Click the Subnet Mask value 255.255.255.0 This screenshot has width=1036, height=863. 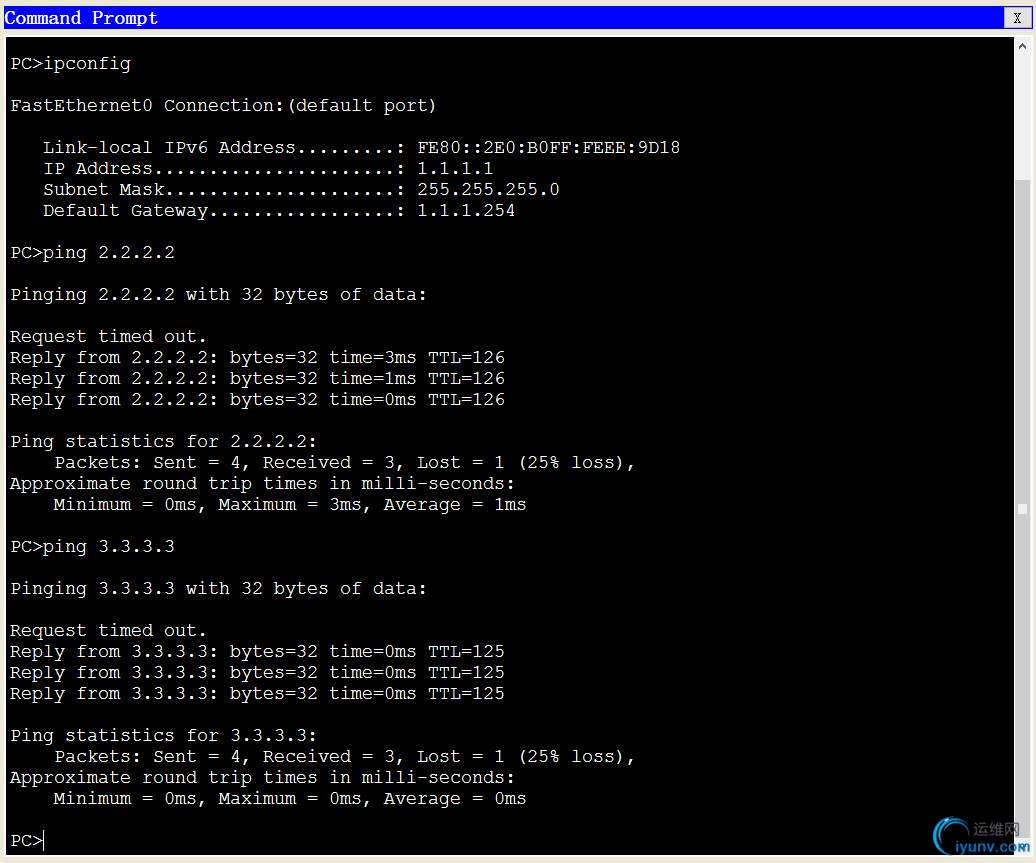pos(488,190)
